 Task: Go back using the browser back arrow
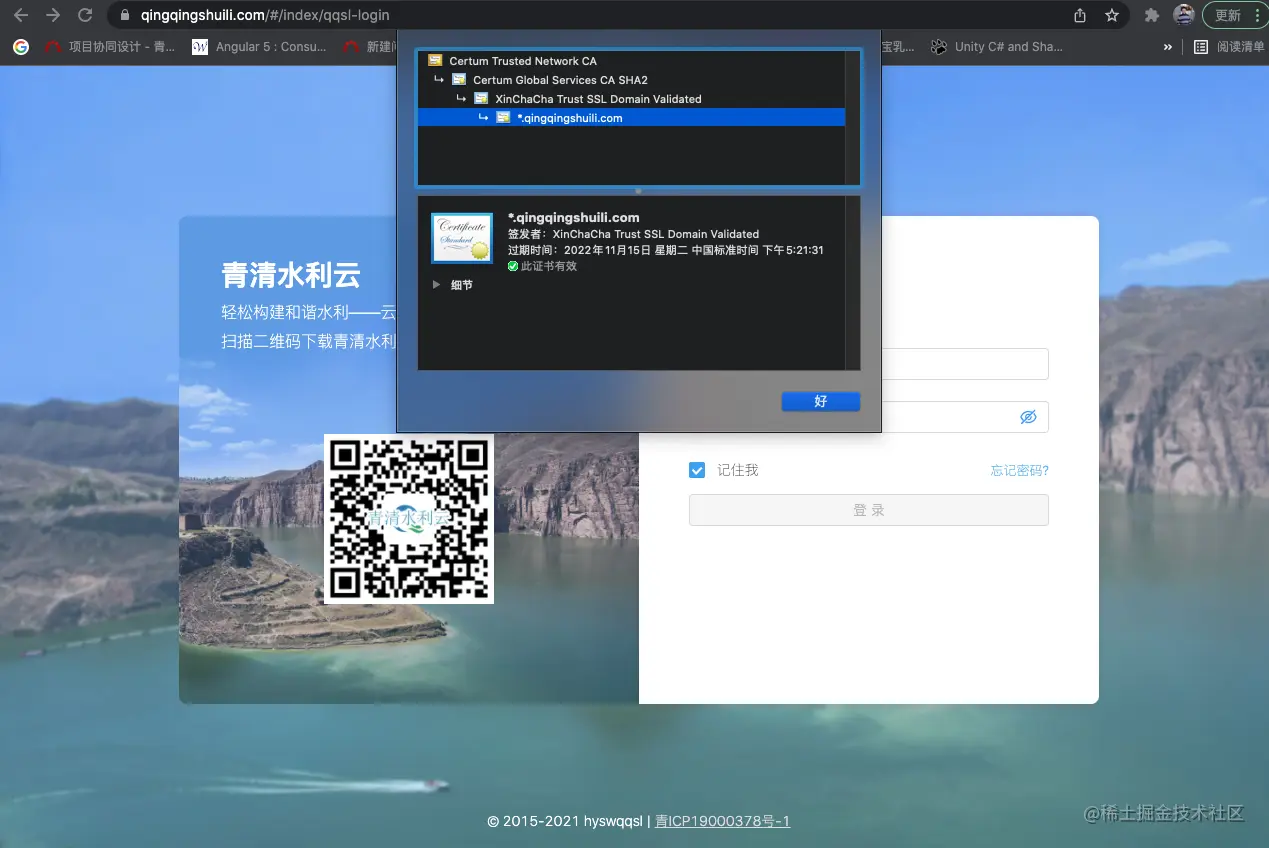(x=20, y=15)
